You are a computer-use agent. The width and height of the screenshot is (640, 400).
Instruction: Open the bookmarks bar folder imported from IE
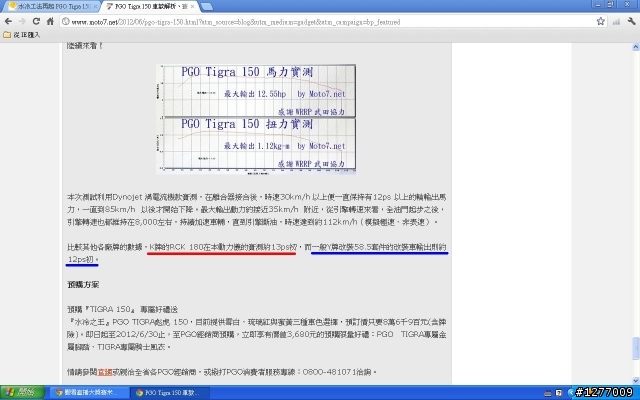click(22, 35)
